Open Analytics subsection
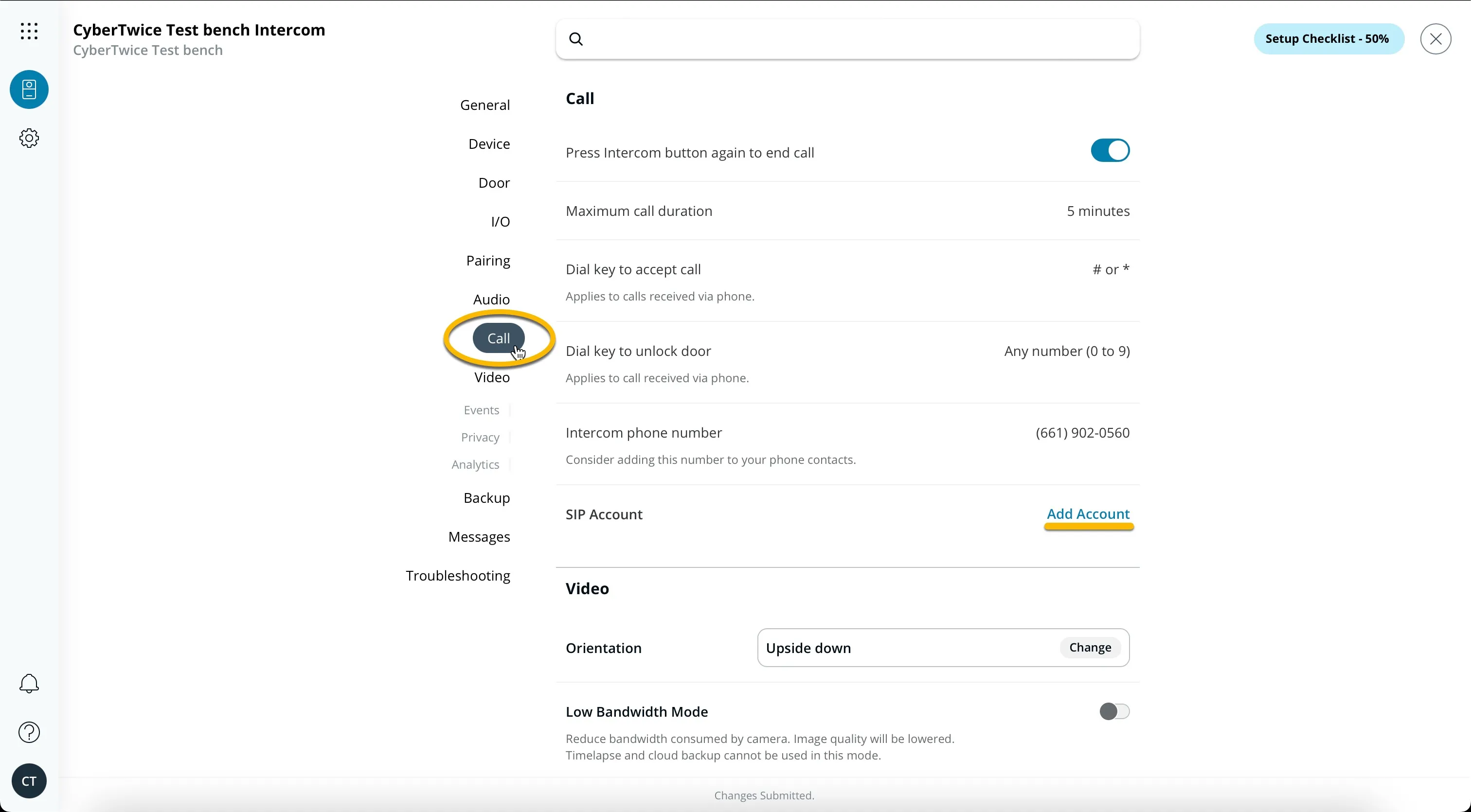 coord(475,465)
